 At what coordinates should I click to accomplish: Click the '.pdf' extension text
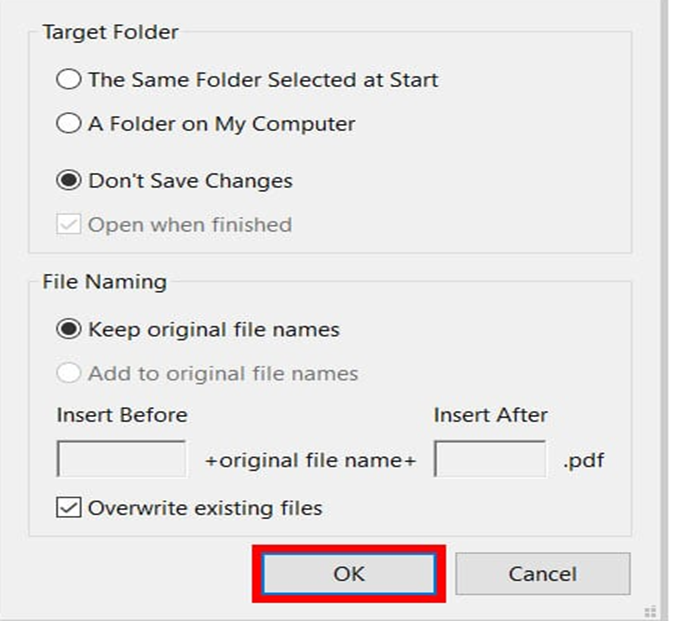[583, 461]
